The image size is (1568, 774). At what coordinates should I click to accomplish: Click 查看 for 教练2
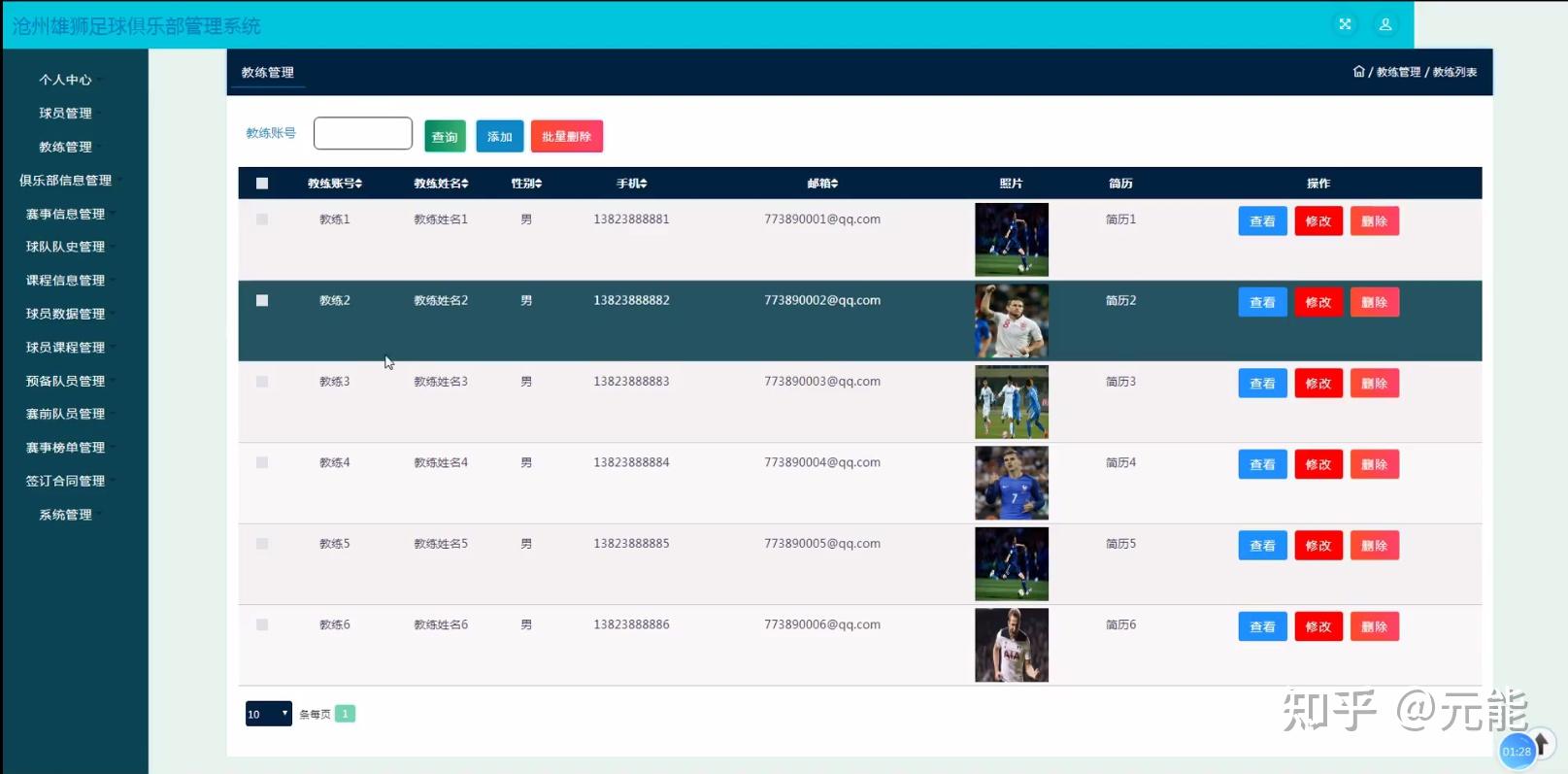[1262, 302]
